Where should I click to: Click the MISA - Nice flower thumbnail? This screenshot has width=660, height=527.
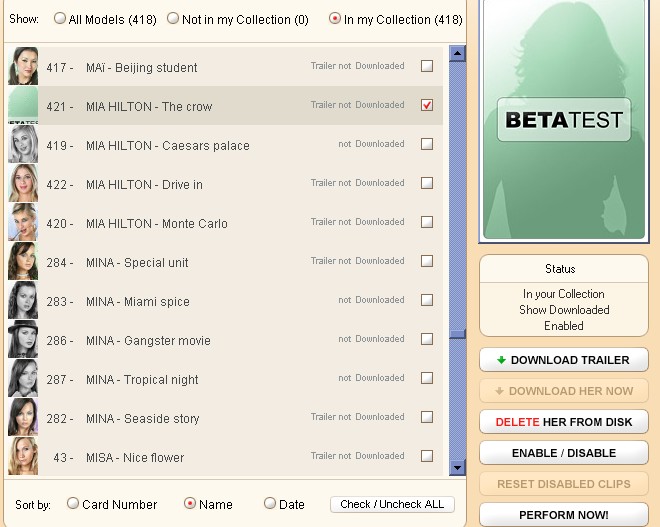23,457
